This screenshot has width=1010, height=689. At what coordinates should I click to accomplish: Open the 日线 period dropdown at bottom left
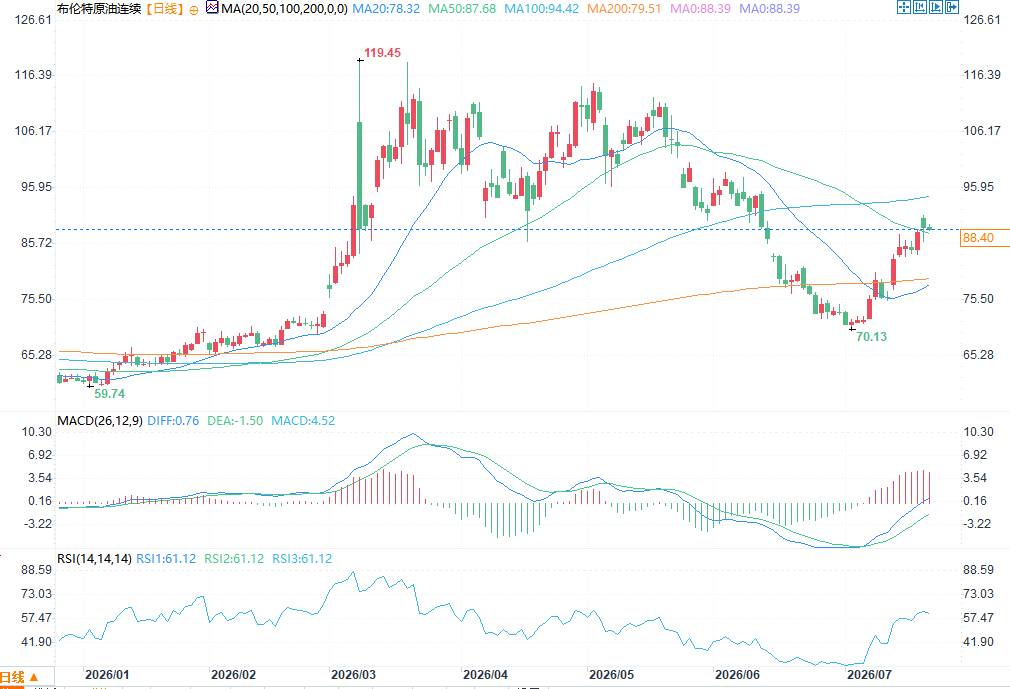(19, 677)
